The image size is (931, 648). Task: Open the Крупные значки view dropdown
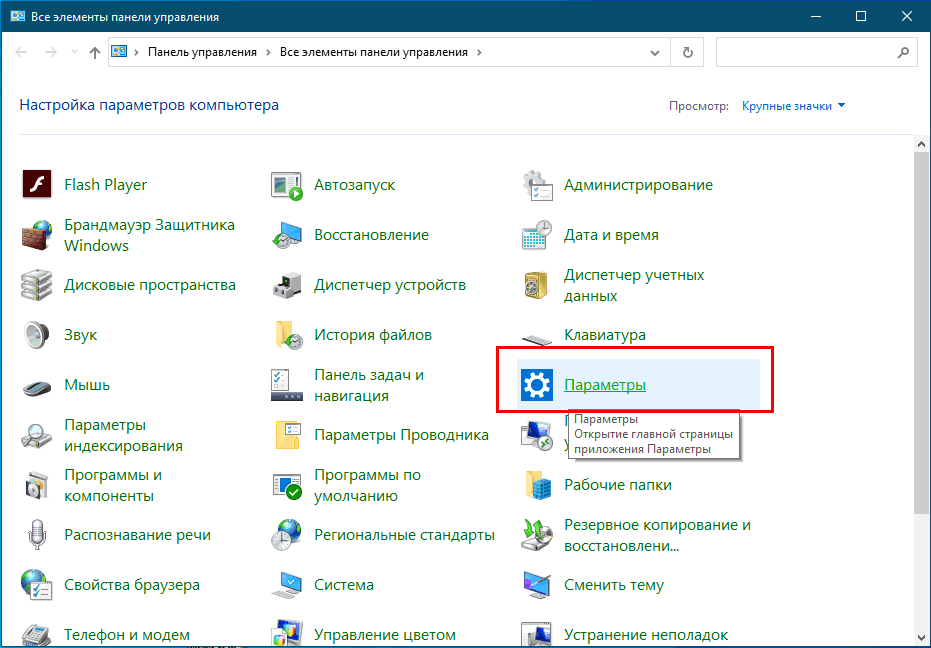tap(793, 106)
